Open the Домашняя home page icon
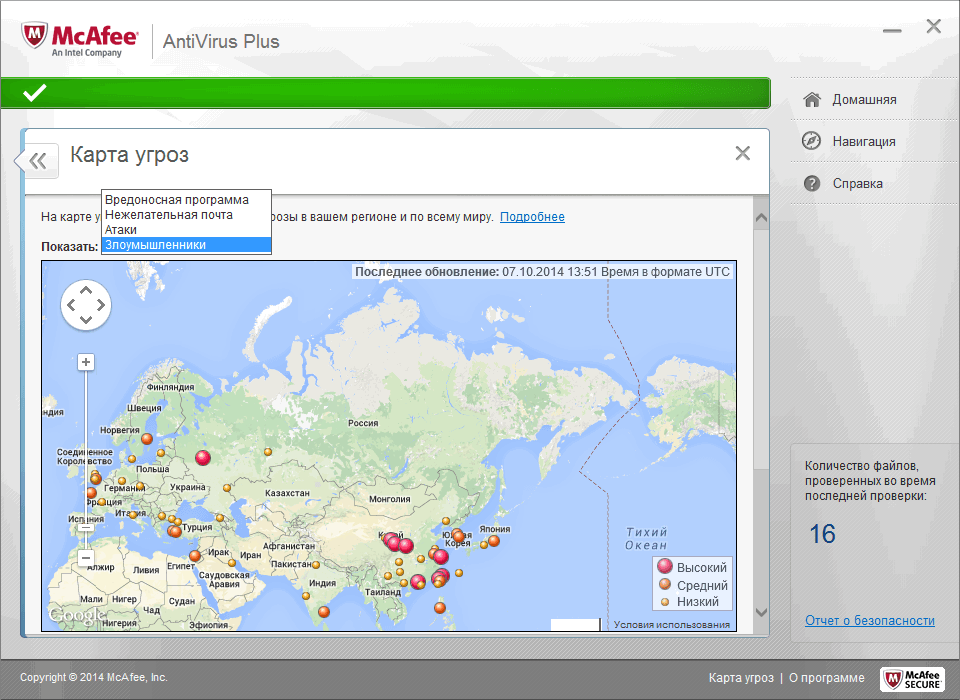Viewport: 960px width, 700px height. (x=814, y=98)
